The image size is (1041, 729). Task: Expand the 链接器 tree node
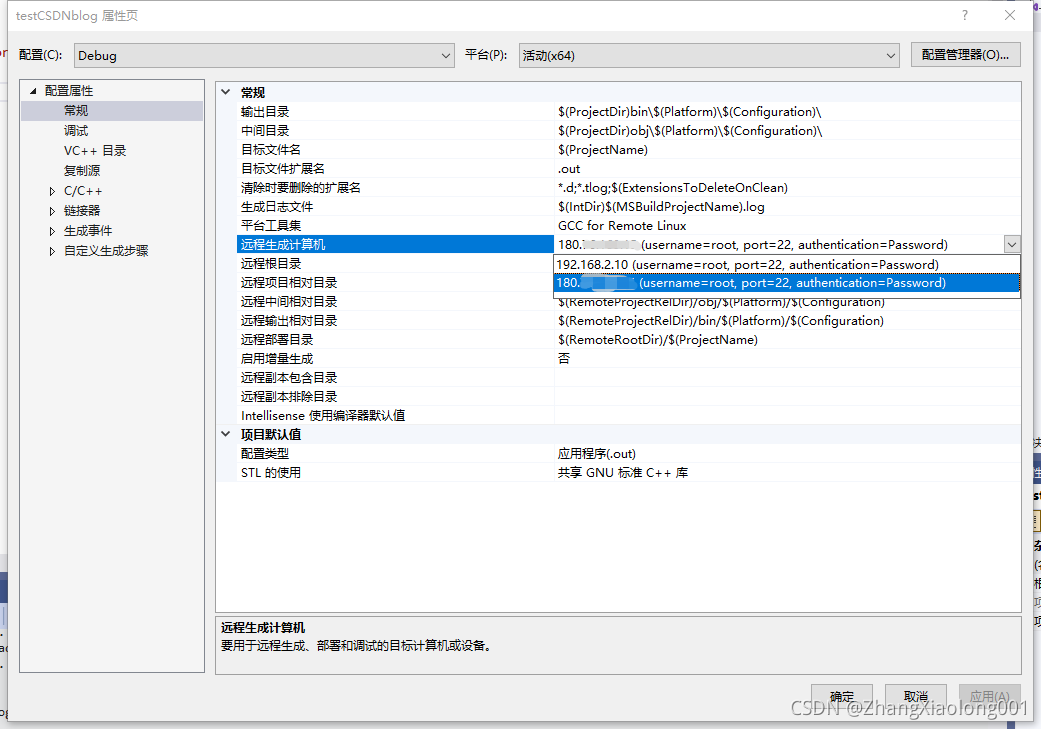coord(52,211)
